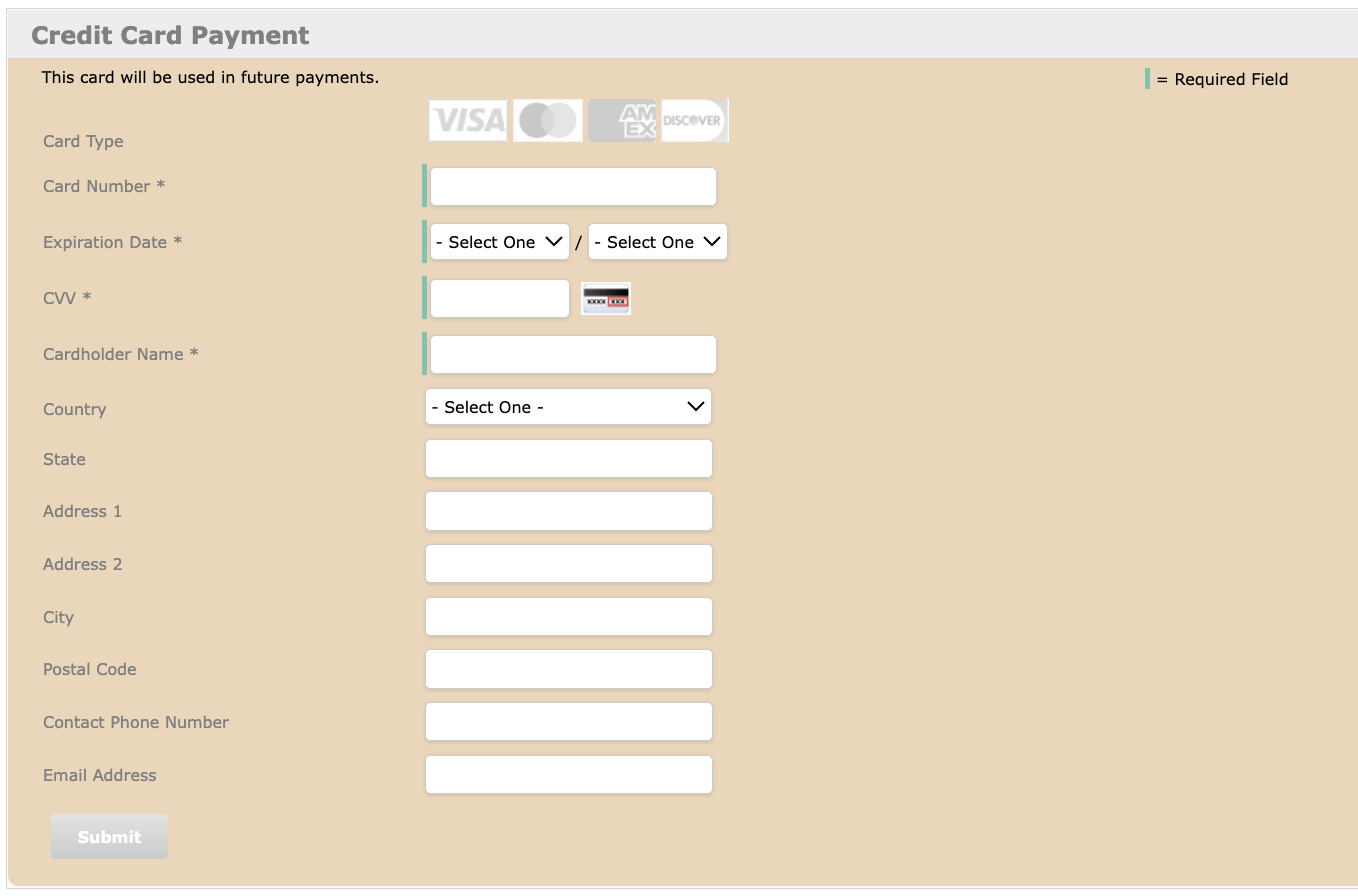1358x896 pixels.
Task: Click the Address 1 input field
Action: (x=568, y=510)
